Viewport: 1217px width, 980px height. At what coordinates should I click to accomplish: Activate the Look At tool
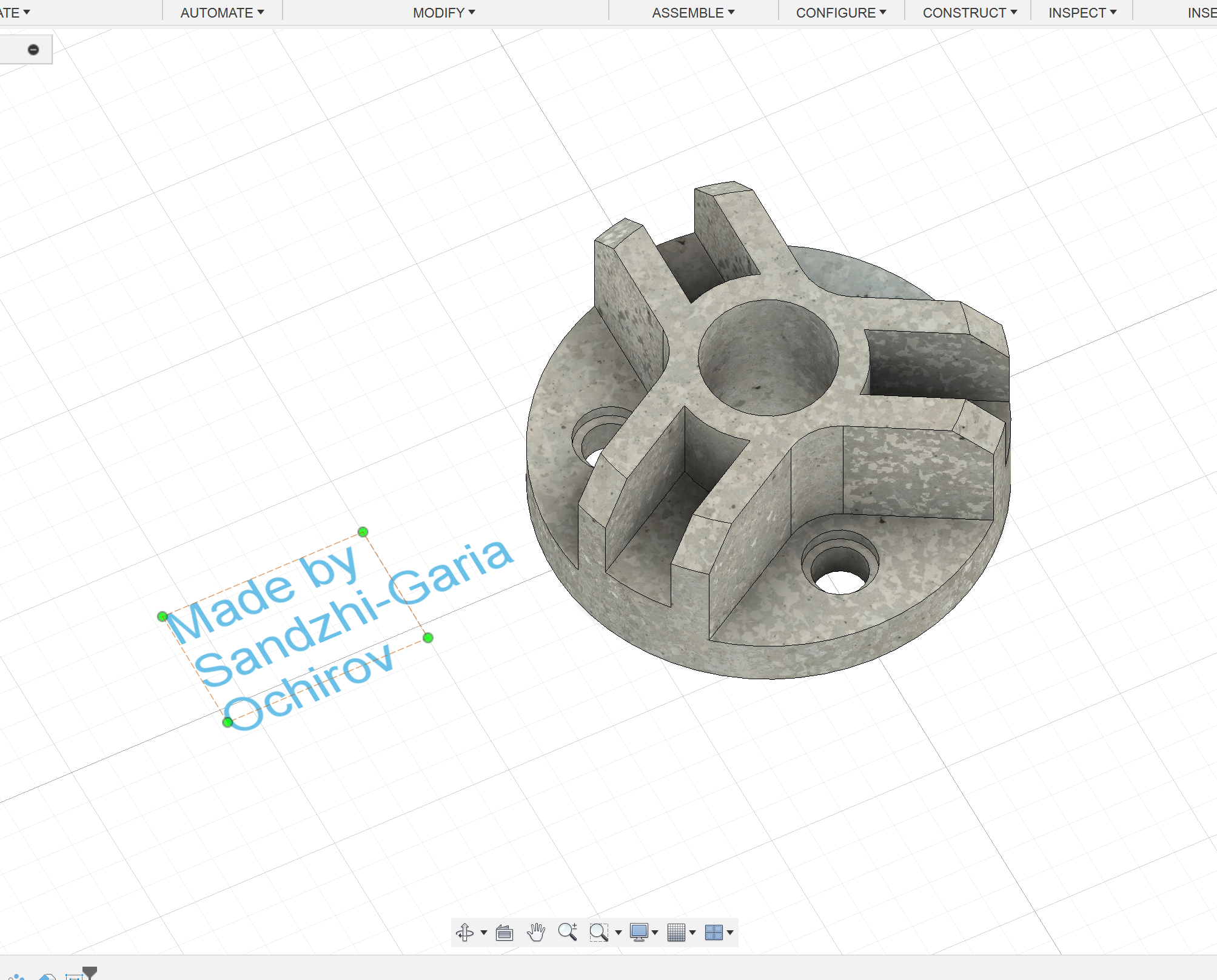pyautogui.click(x=505, y=932)
